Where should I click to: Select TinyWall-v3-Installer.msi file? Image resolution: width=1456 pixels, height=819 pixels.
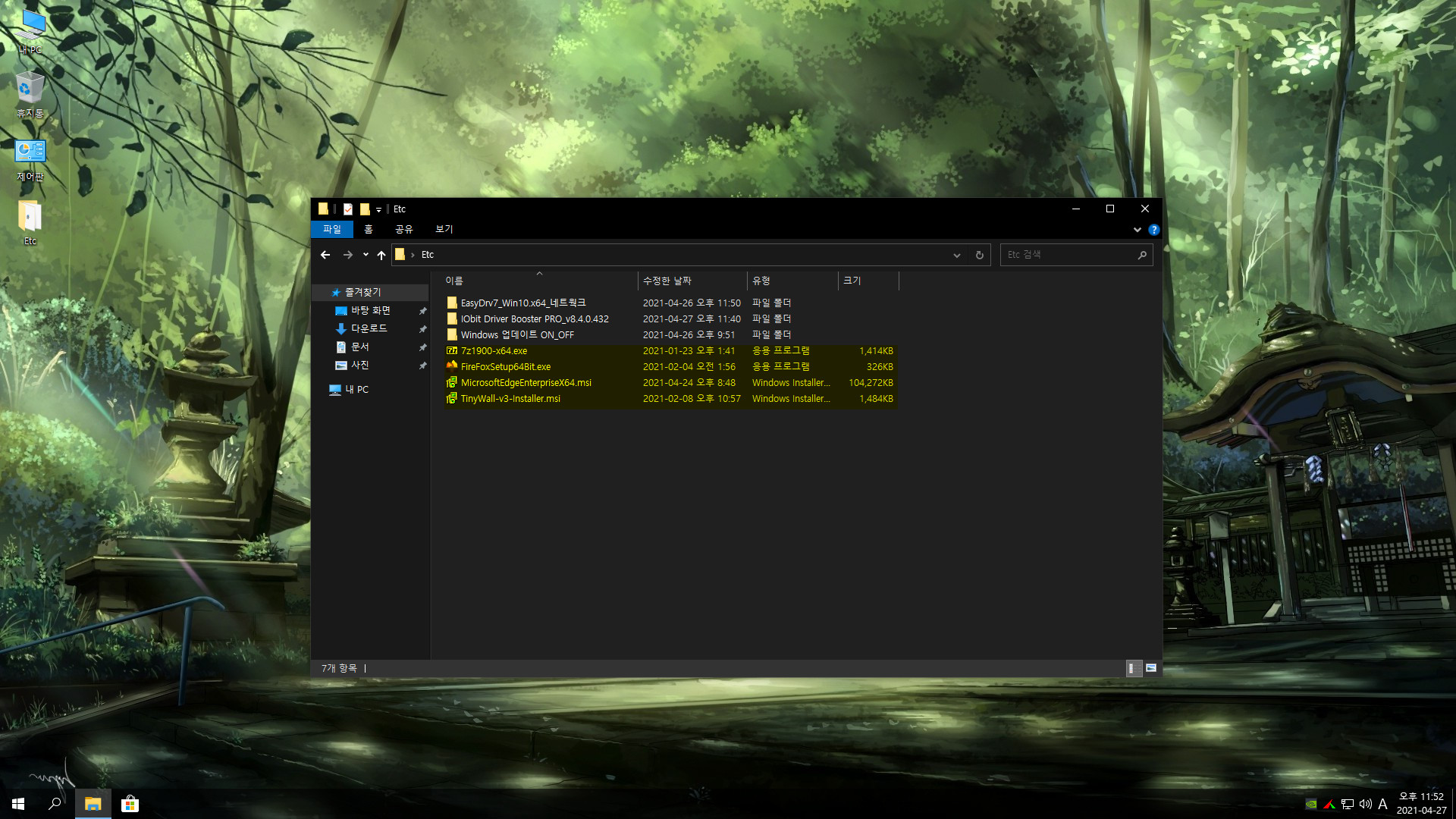click(510, 399)
